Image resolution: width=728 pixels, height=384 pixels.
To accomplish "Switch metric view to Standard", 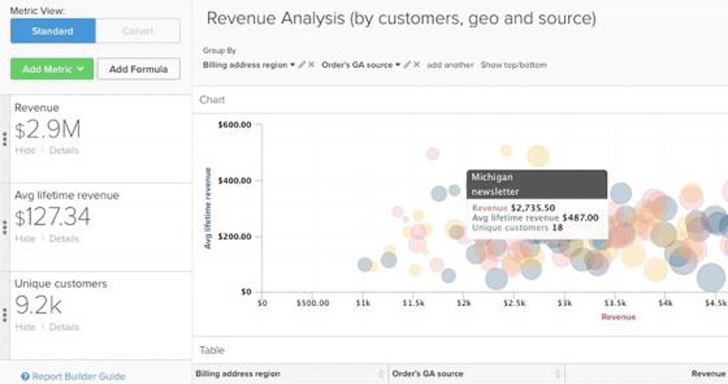I will 53,31.
